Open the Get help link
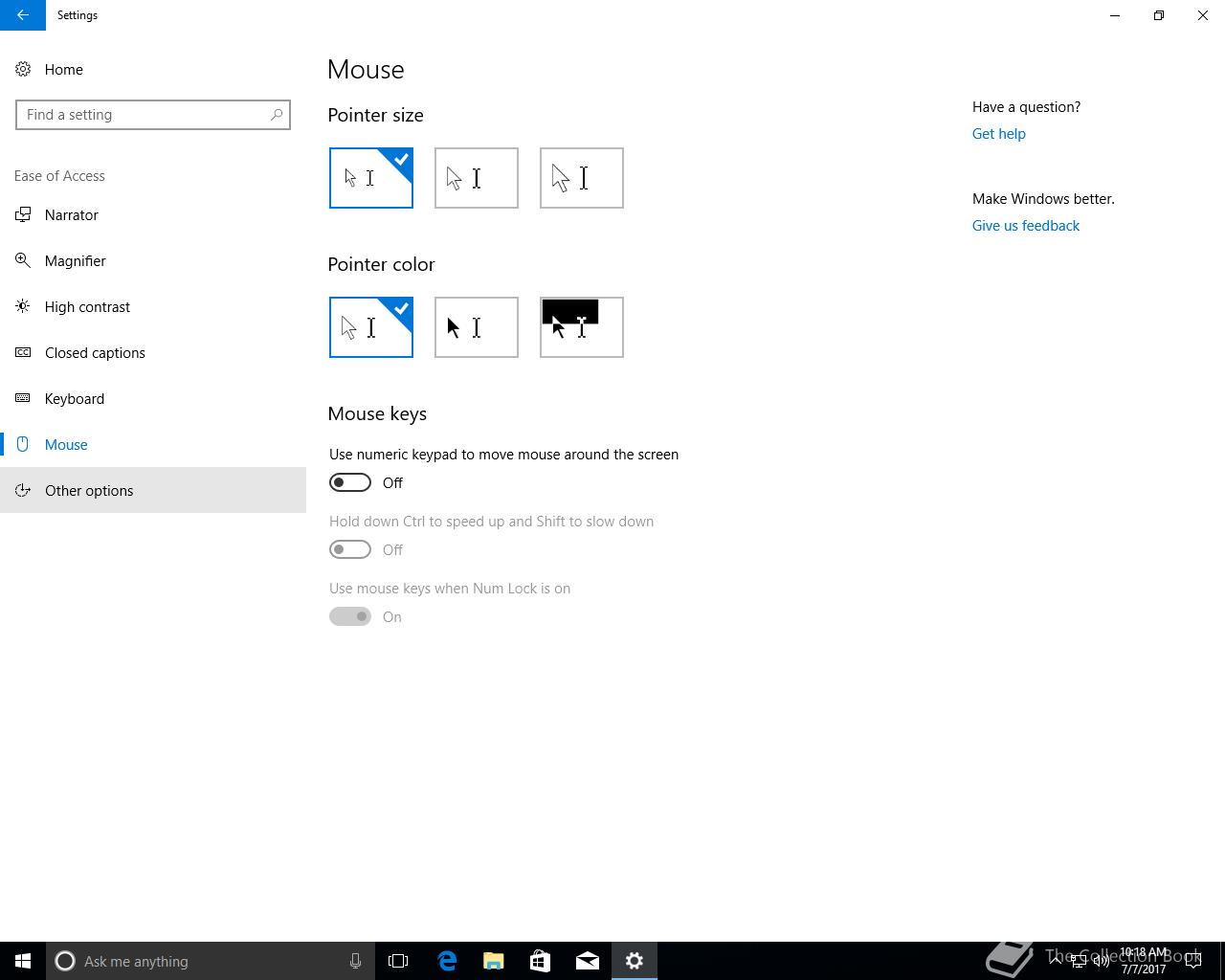The height and width of the screenshot is (980, 1225). pos(999,134)
